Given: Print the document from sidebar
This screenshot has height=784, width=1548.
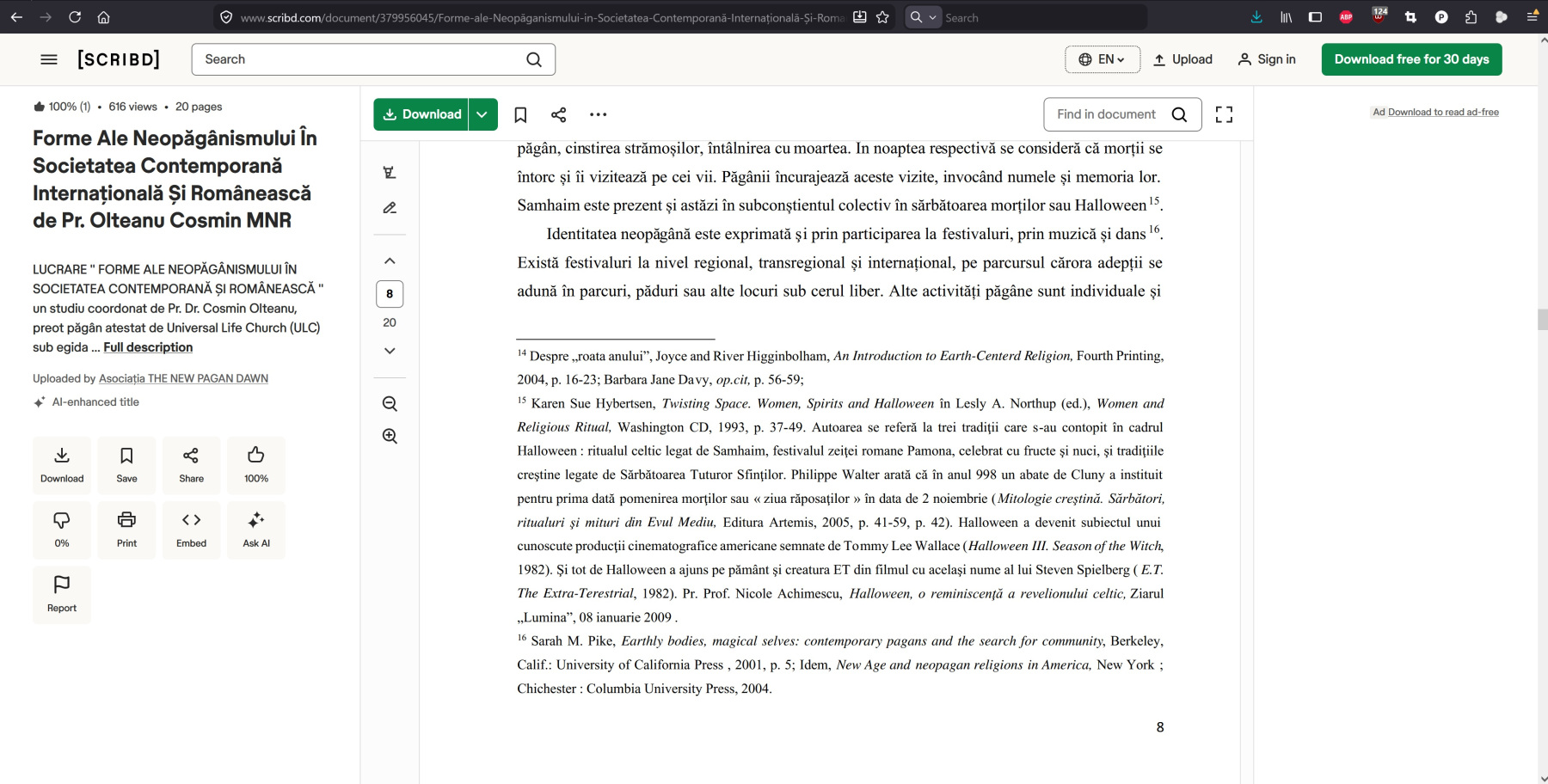Looking at the screenshot, I should point(126,530).
